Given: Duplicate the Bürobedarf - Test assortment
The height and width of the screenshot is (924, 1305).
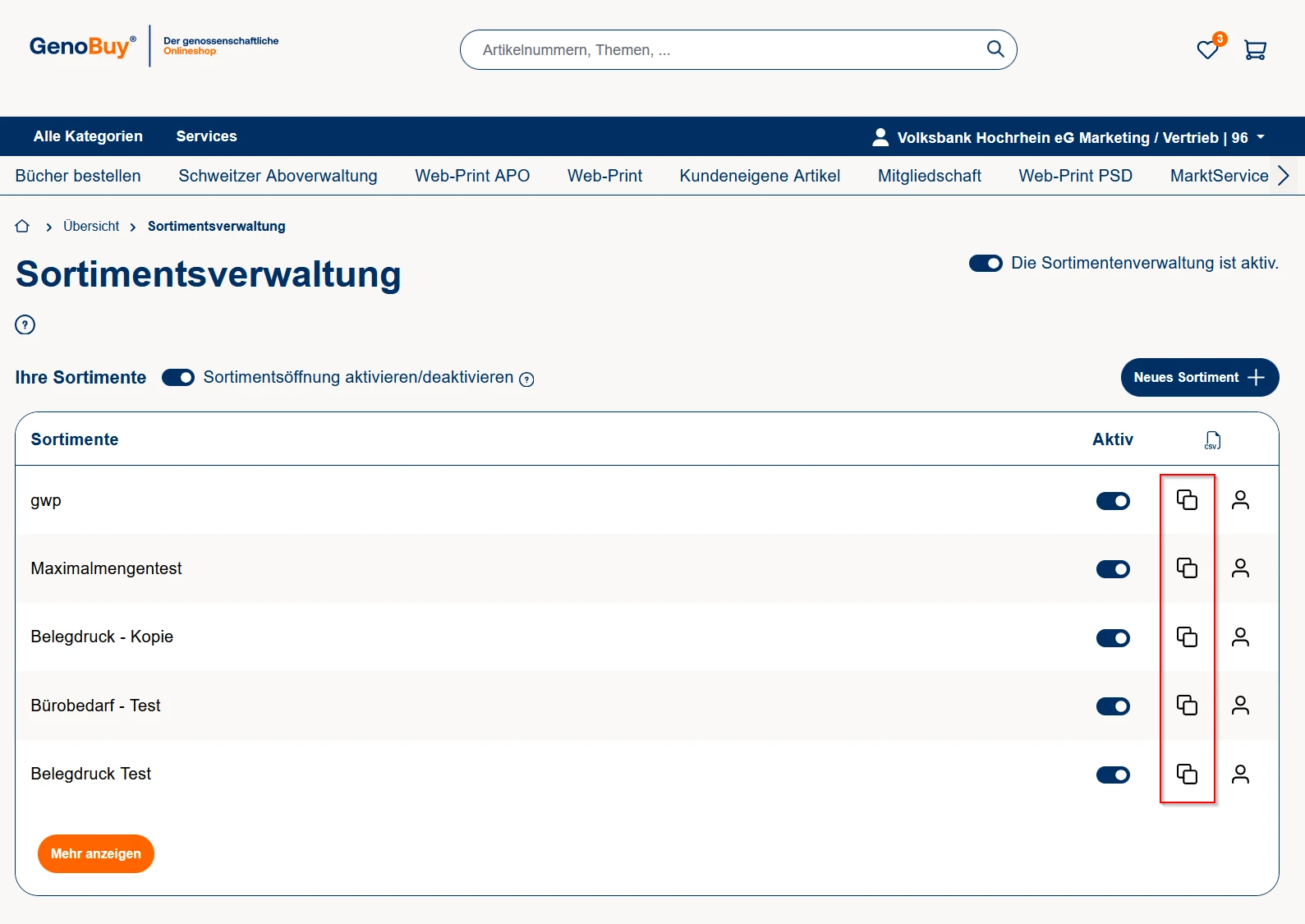Looking at the screenshot, I should click(1187, 706).
